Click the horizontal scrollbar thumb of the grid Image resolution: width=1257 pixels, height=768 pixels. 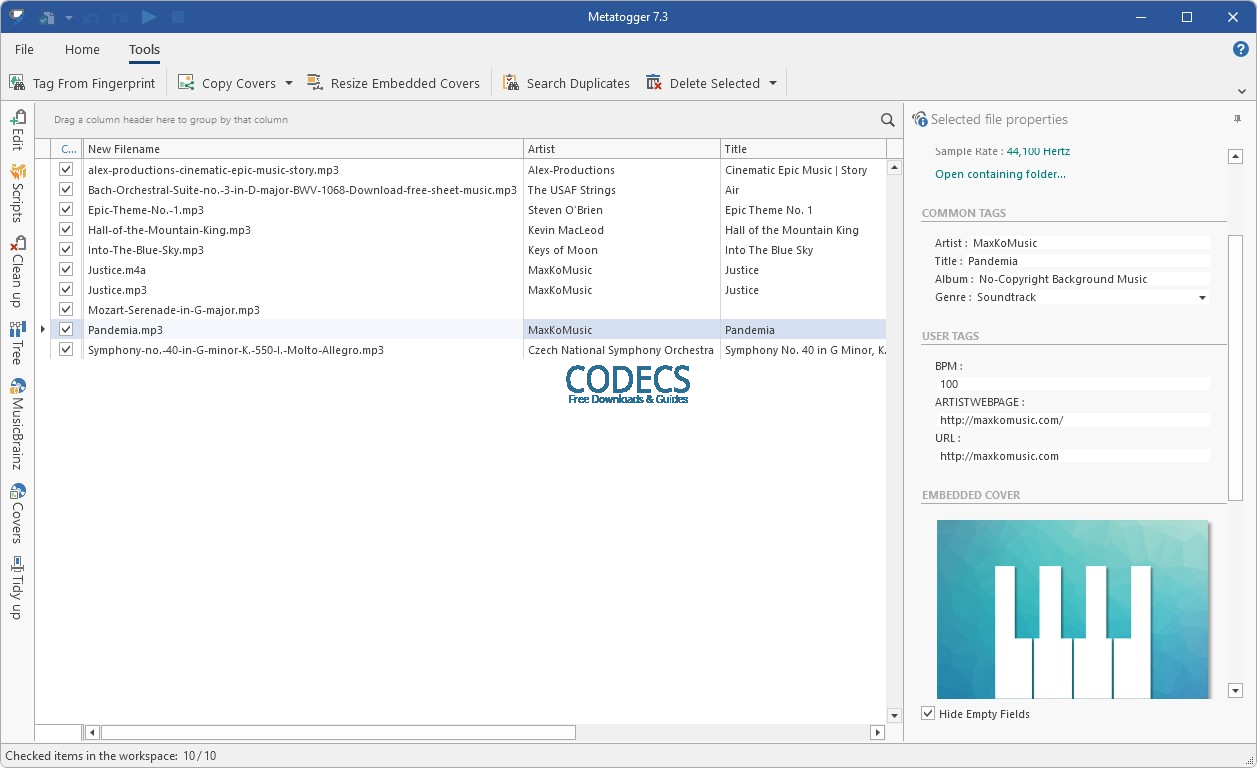click(x=338, y=732)
